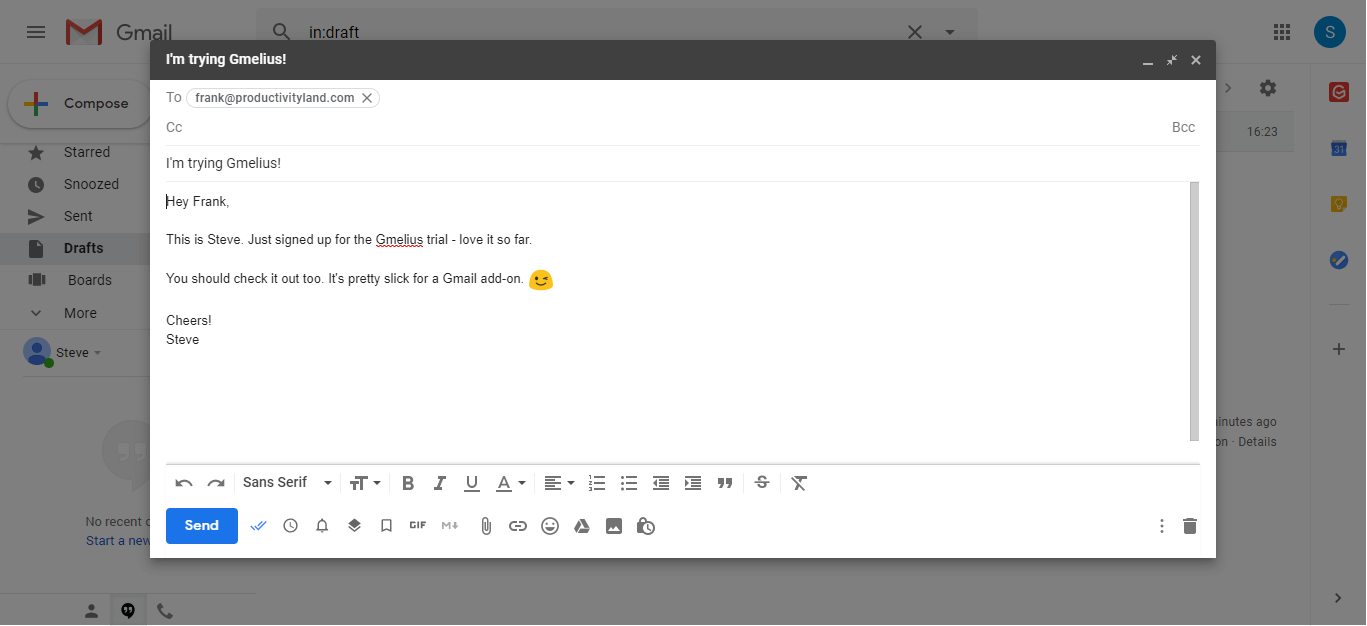Increase the indent

693,483
